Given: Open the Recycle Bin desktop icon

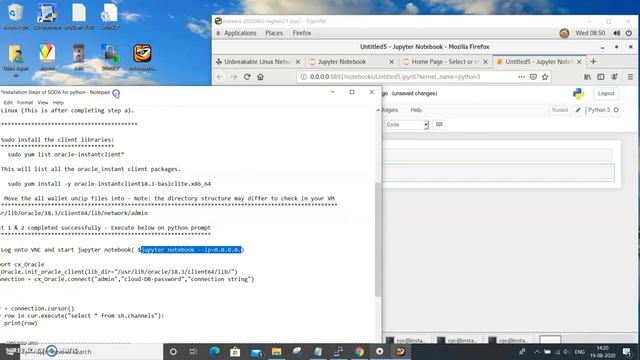Looking at the screenshot, I should 16,12.
